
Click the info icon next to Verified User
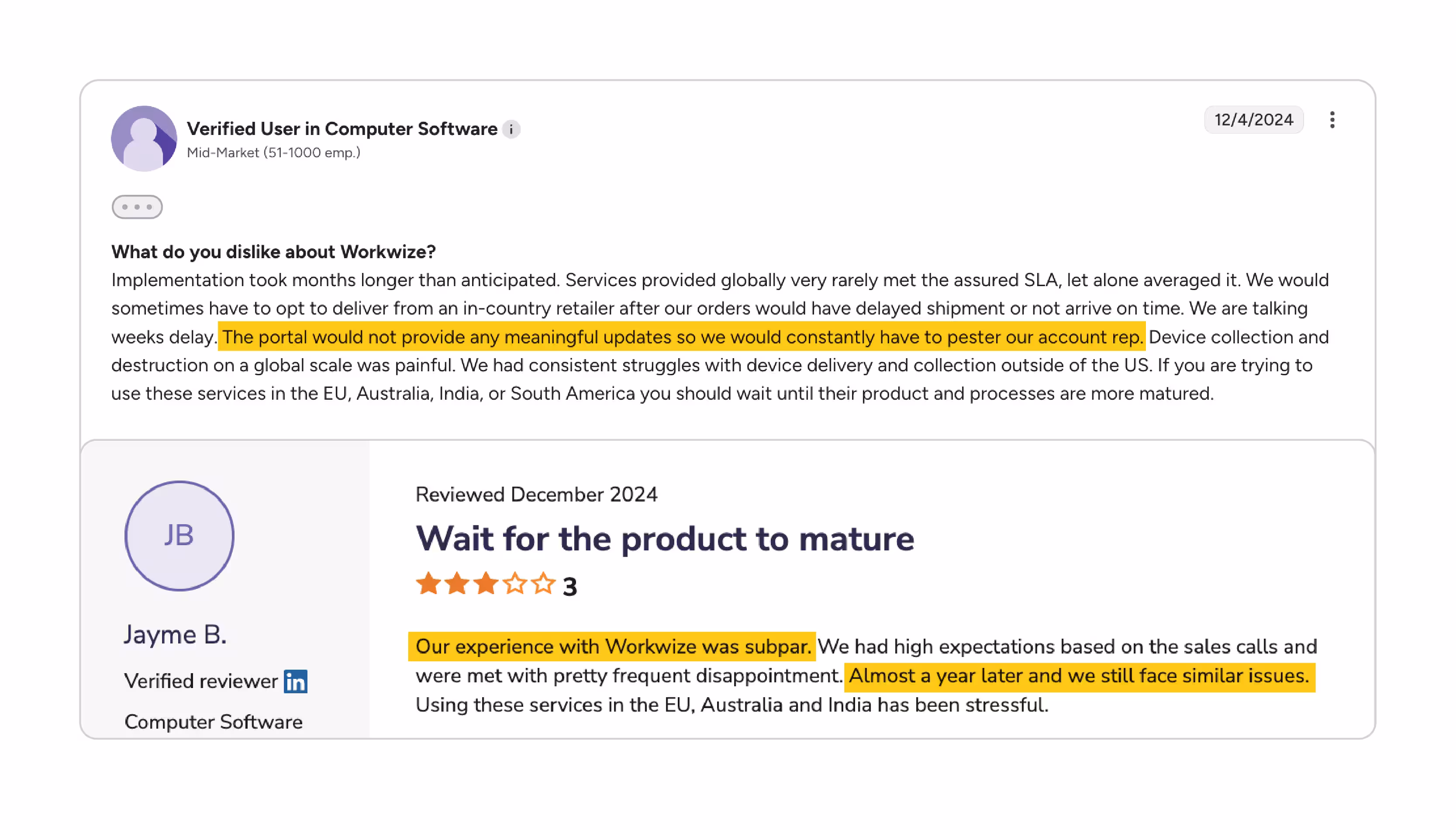(511, 129)
